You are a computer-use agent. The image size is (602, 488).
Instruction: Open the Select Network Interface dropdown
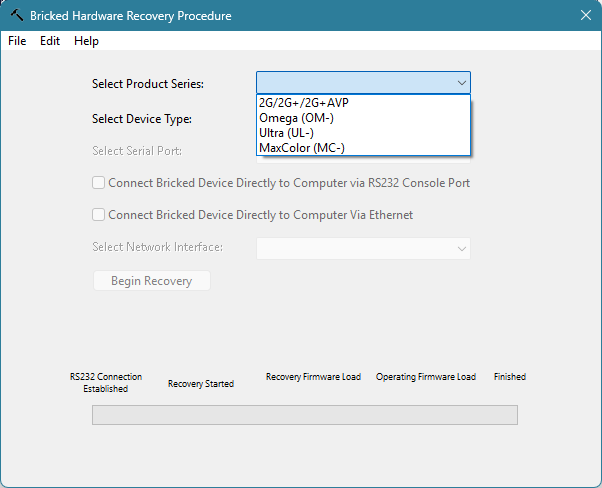(x=363, y=248)
